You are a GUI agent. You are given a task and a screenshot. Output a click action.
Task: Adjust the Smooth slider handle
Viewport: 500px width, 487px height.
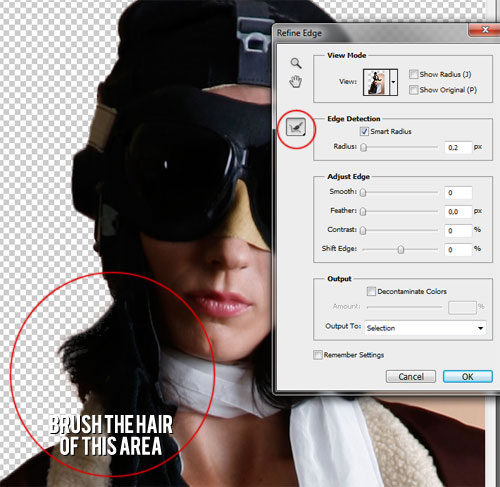pos(363,192)
